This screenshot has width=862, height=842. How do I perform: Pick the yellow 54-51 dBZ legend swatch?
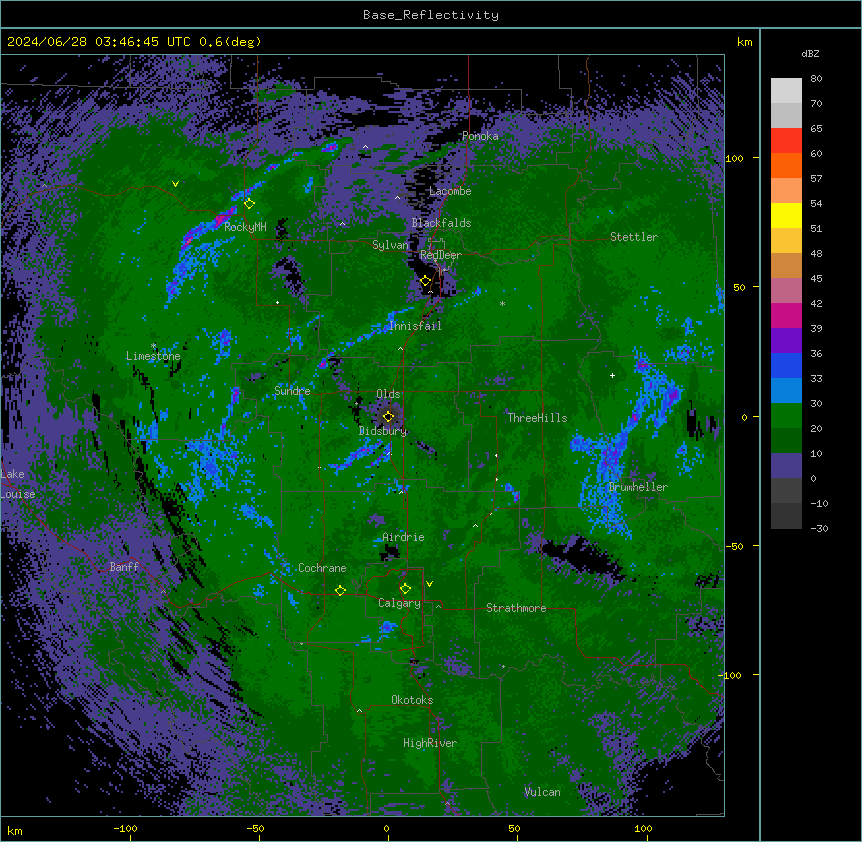pos(786,215)
